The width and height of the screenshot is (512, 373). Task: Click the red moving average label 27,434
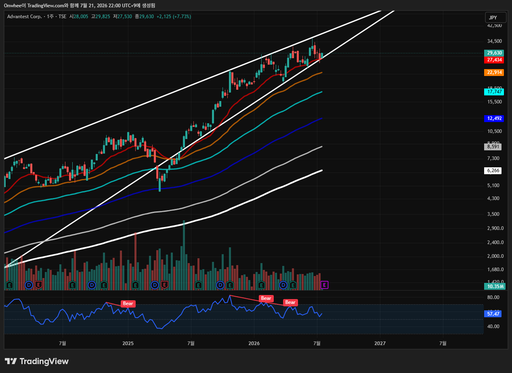click(494, 60)
